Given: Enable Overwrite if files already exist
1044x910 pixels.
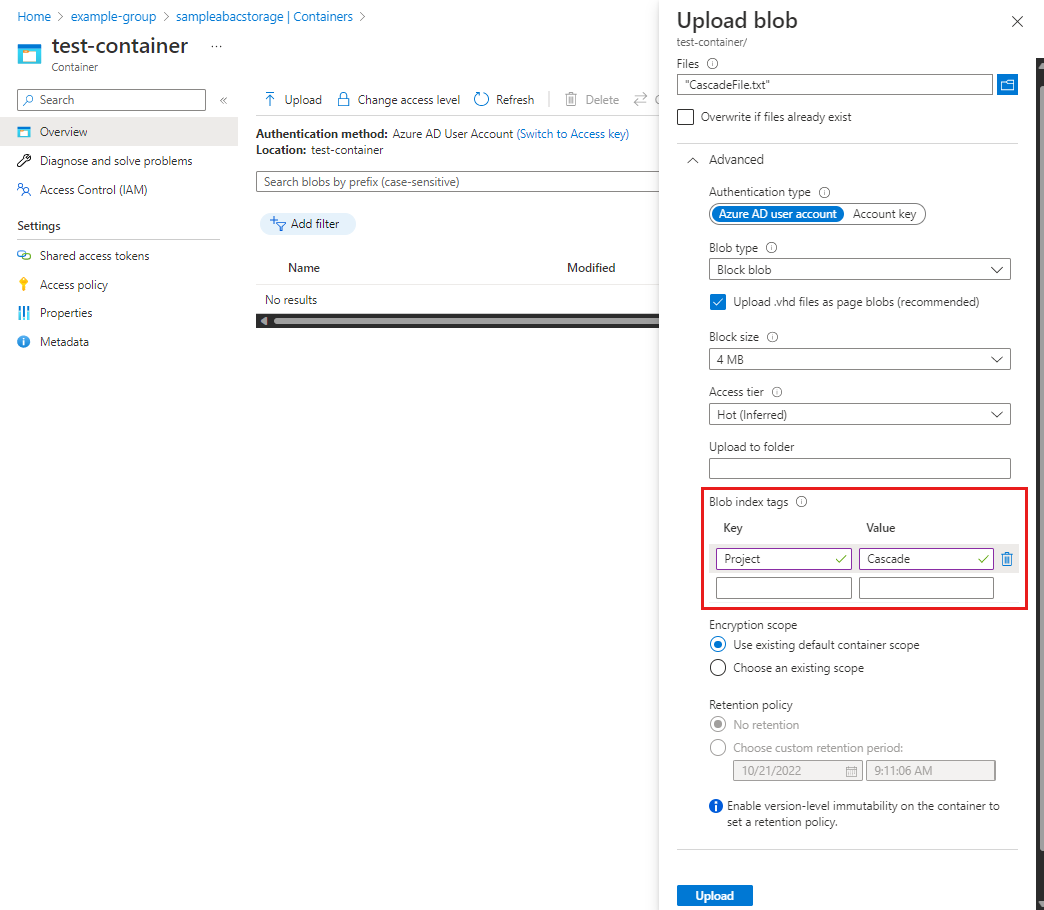Looking at the screenshot, I should click(686, 117).
